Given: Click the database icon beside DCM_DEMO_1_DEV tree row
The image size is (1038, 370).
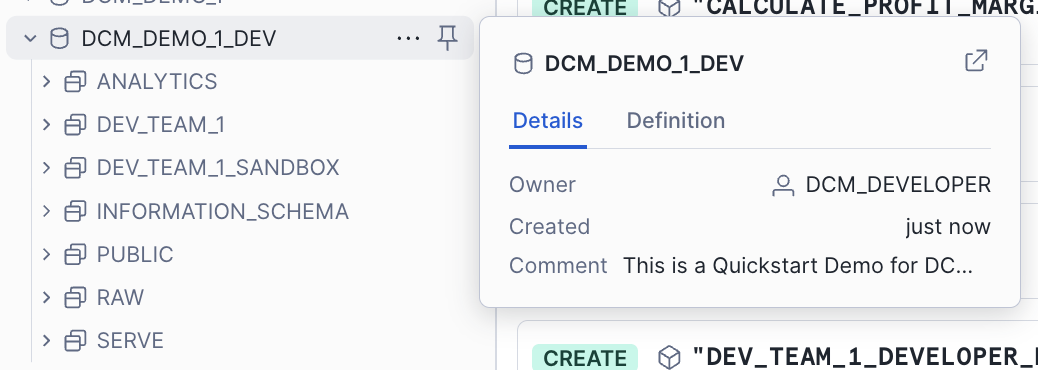Looking at the screenshot, I should click(x=60, y=38).
